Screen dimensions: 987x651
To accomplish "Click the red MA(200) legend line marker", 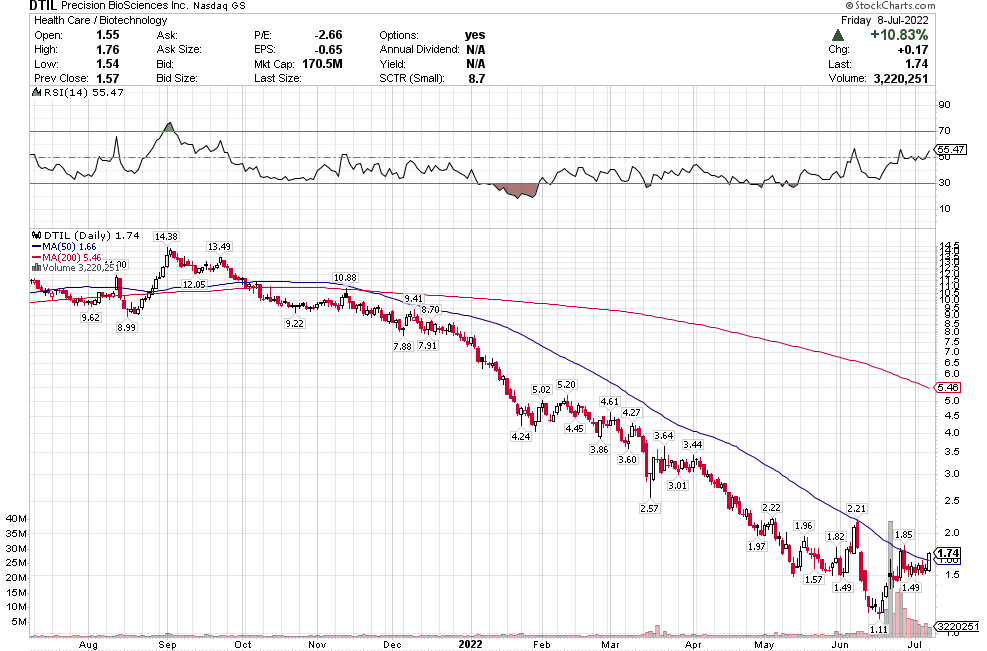I will click(35, 256).
